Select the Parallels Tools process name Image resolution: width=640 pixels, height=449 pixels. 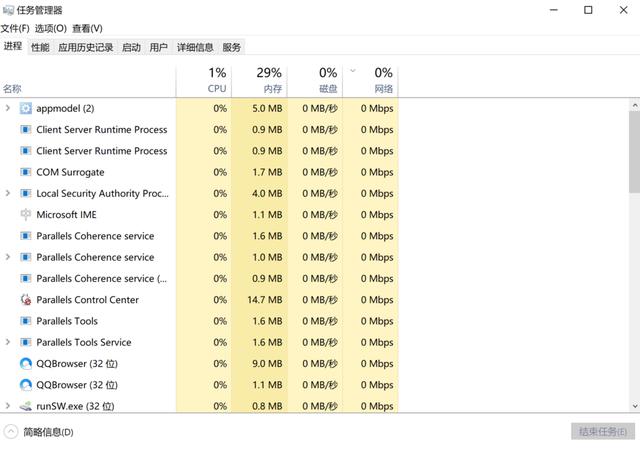pyautogui.click(x=67, y=321)
